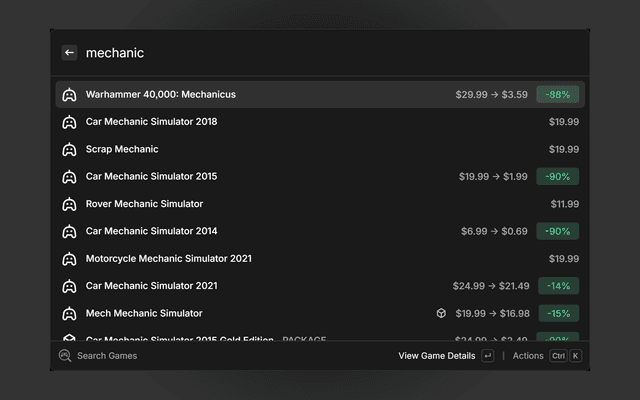Click the Enter key icon in footer

[487, 356]
